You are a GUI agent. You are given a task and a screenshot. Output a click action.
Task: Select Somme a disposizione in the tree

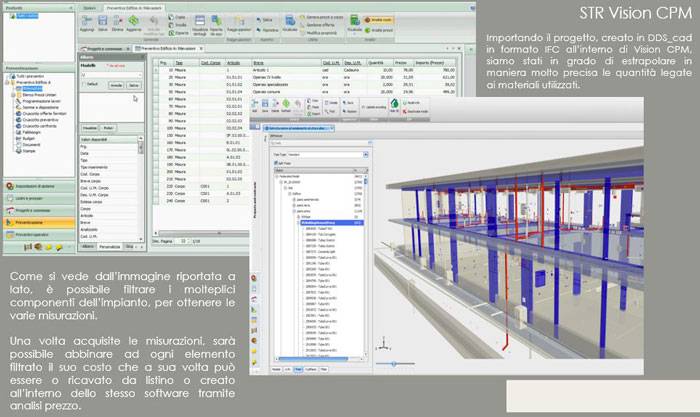(40, 107)
